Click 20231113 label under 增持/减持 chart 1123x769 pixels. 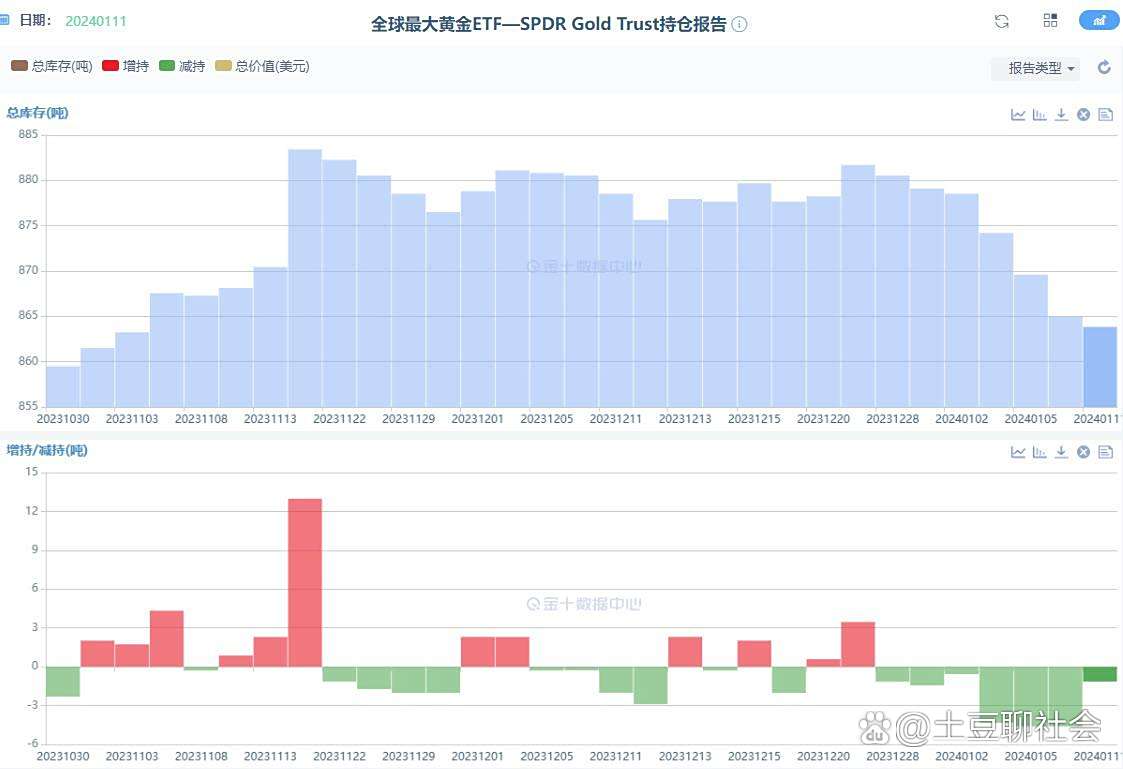point(270,756)
